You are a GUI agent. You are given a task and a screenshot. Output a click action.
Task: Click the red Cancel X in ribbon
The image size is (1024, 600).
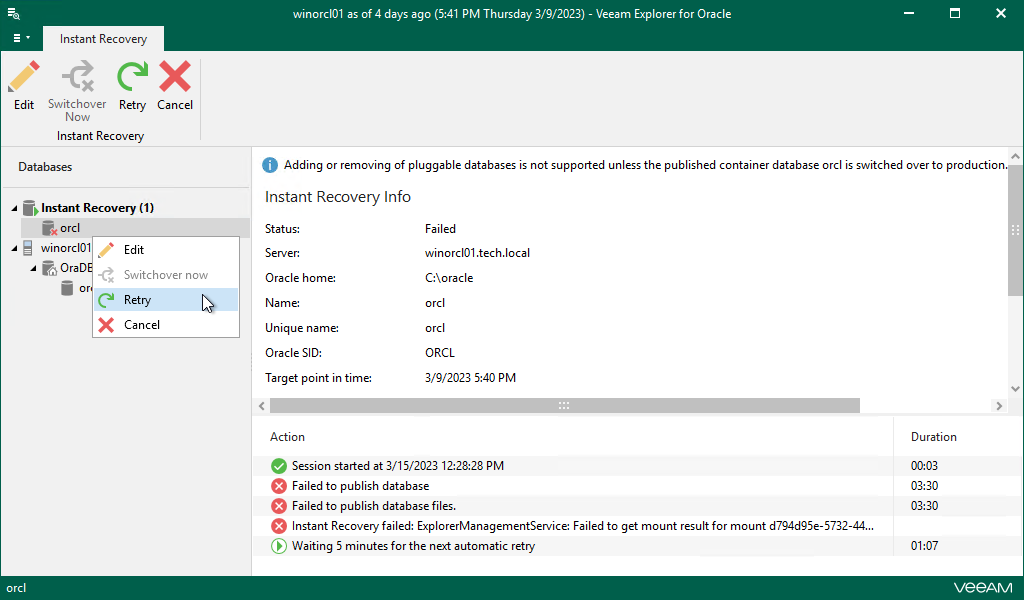(175, 78)
